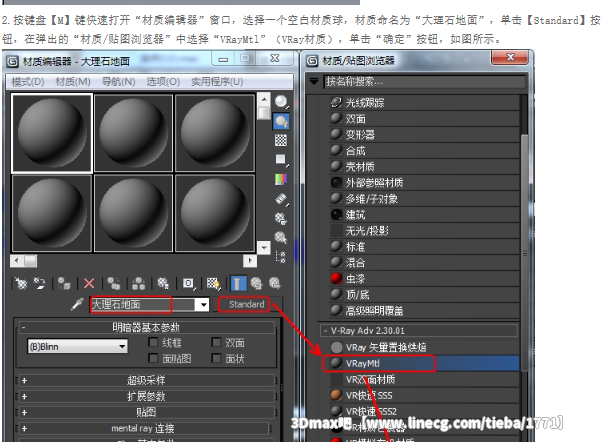Image resolution: width=603 pixels, height=442 pixels.
Task: Click the Make Preview icon
Action: click(x=281, y=199)
